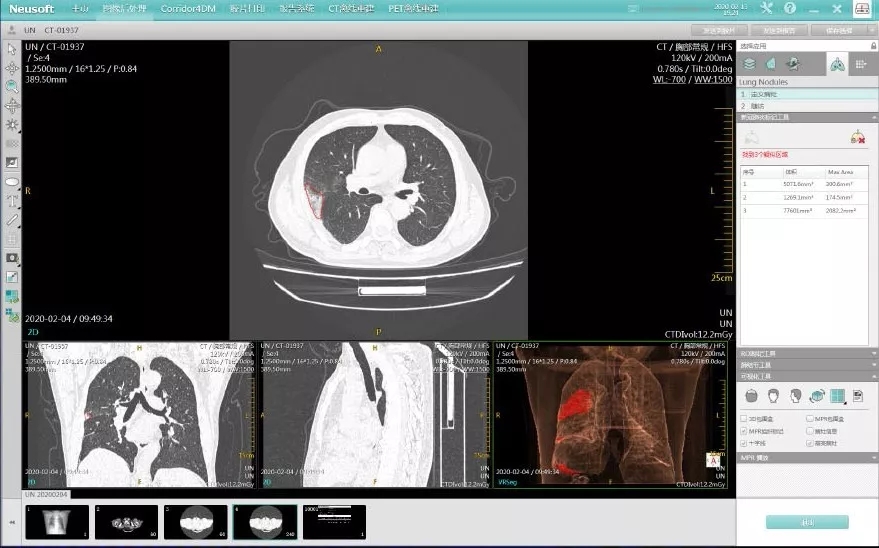Pick the line measurement tool
The image size is (879, 548).
(x=12, y=220)
